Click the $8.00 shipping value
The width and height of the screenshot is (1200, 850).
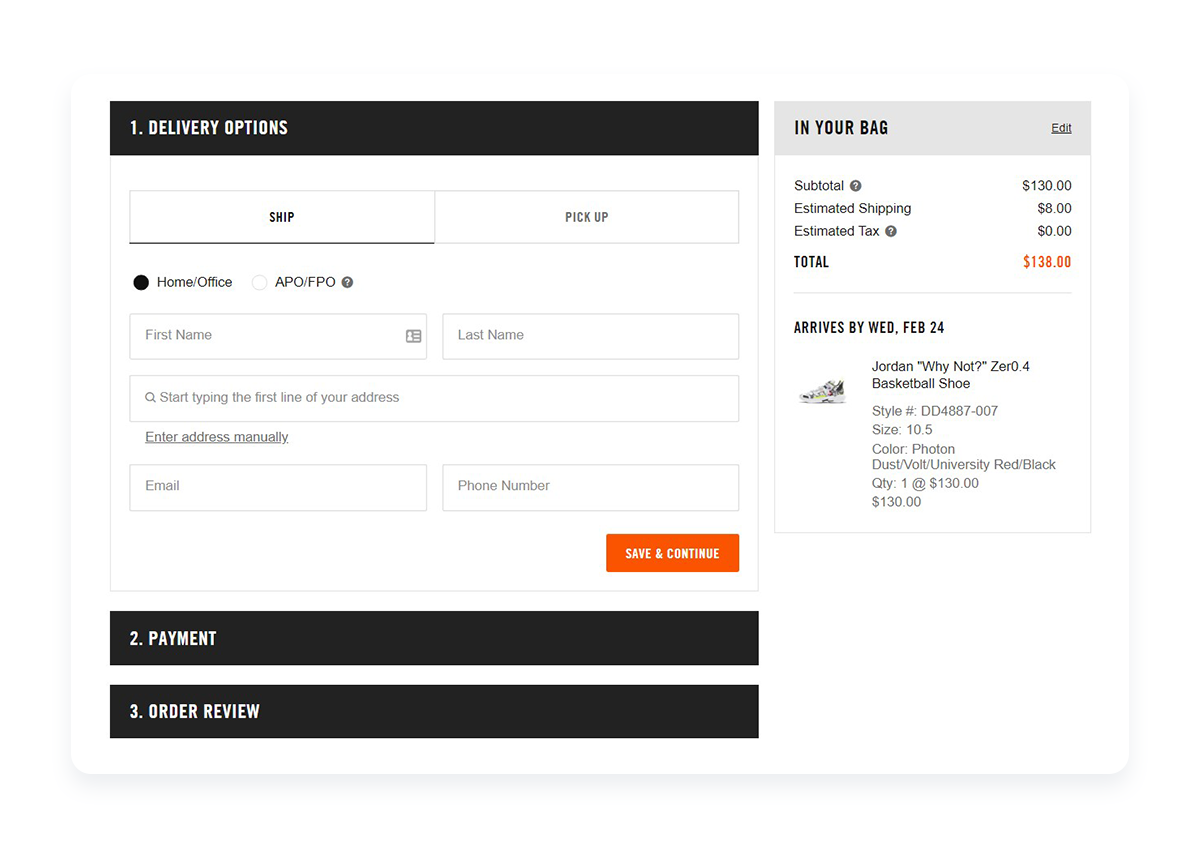(x=1054, y=209)
